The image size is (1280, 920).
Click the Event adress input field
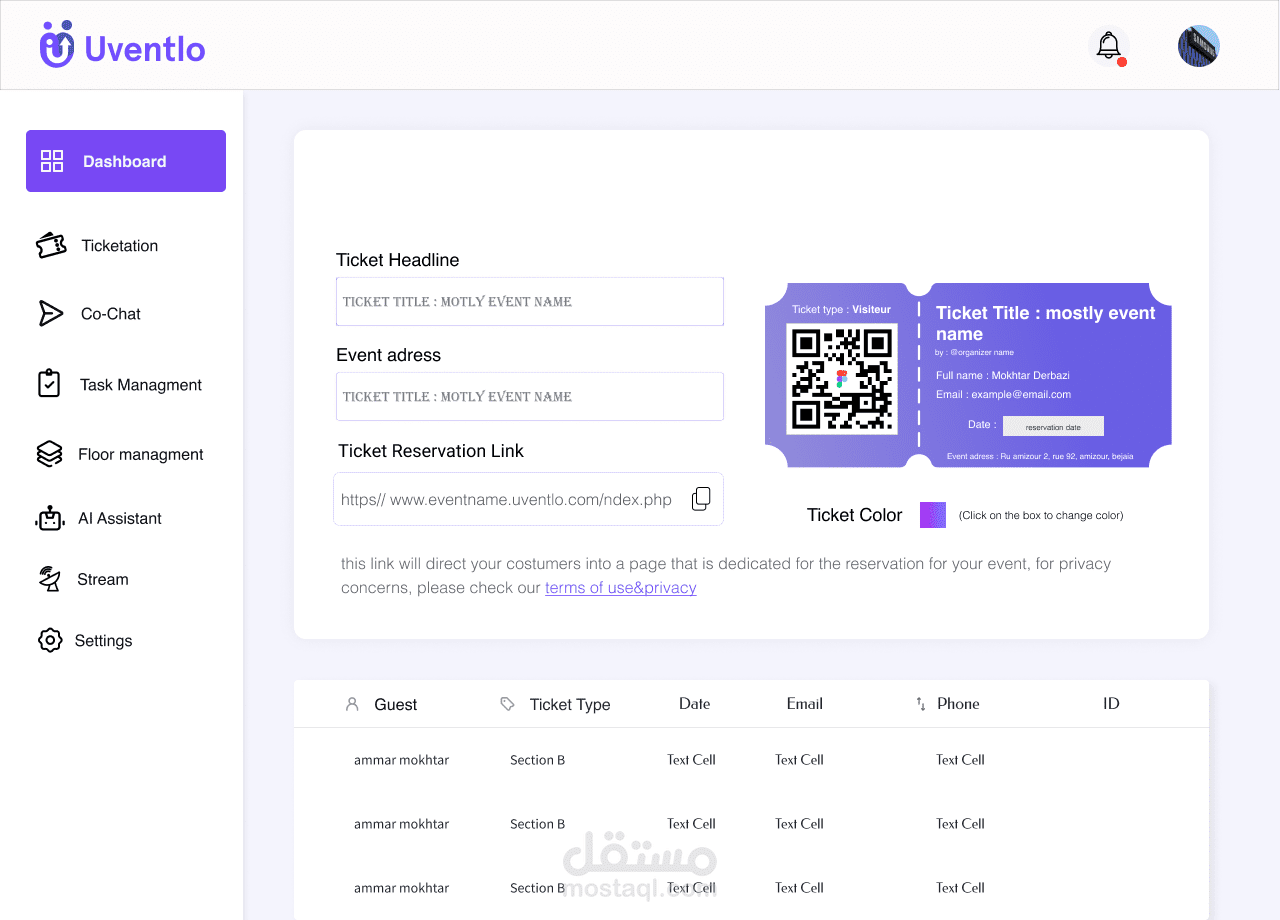point(530,396)
